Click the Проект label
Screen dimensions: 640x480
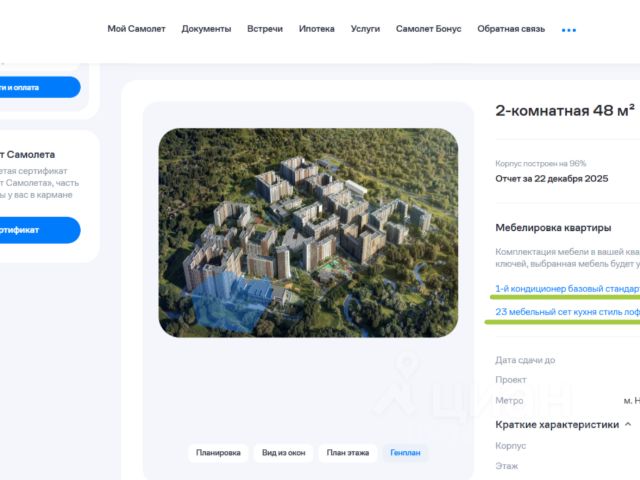click(511, 380)
